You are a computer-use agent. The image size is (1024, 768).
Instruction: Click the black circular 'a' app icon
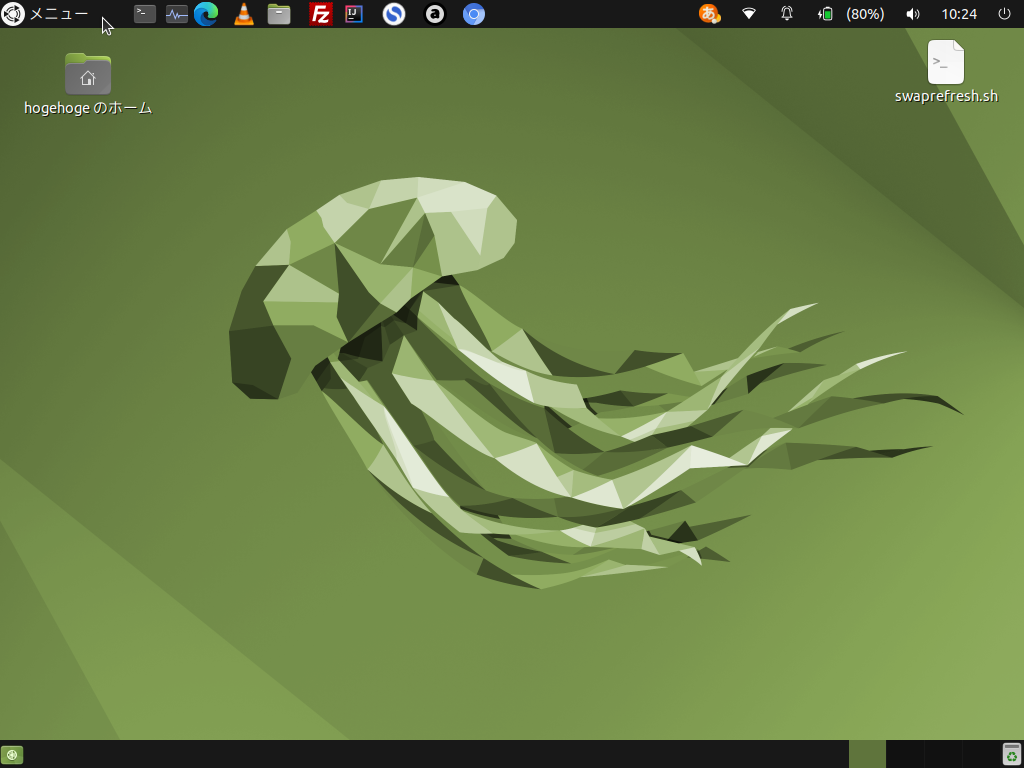(x=434, y=14)
